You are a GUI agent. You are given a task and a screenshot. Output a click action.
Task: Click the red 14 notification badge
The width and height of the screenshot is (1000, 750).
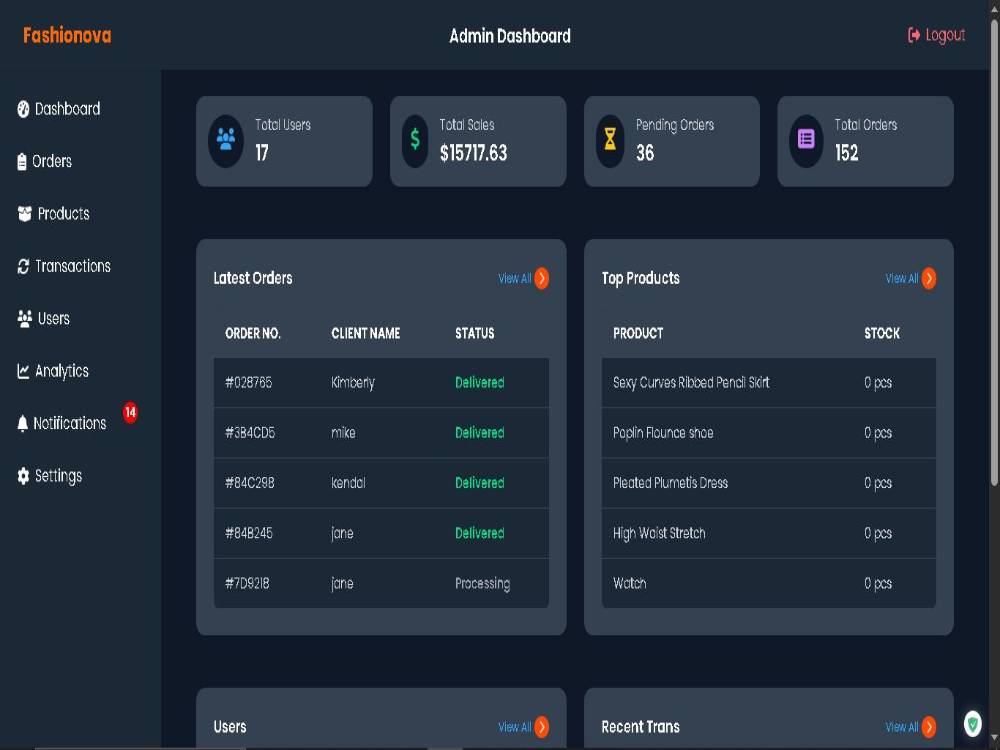pos(130,412)
